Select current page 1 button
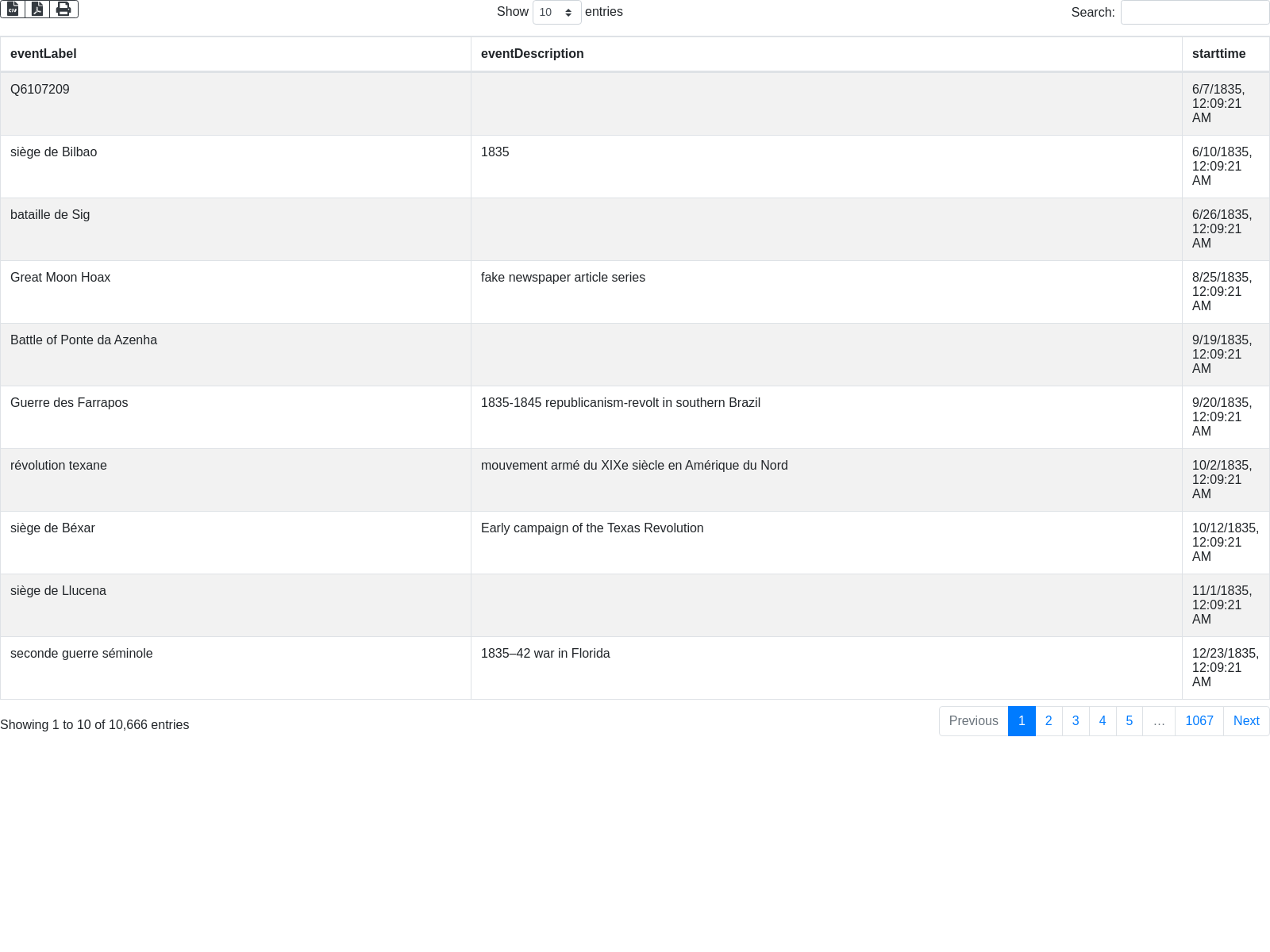This screenshot has width=1270, height=952. pyautogui.click(x=1022, y=721)
